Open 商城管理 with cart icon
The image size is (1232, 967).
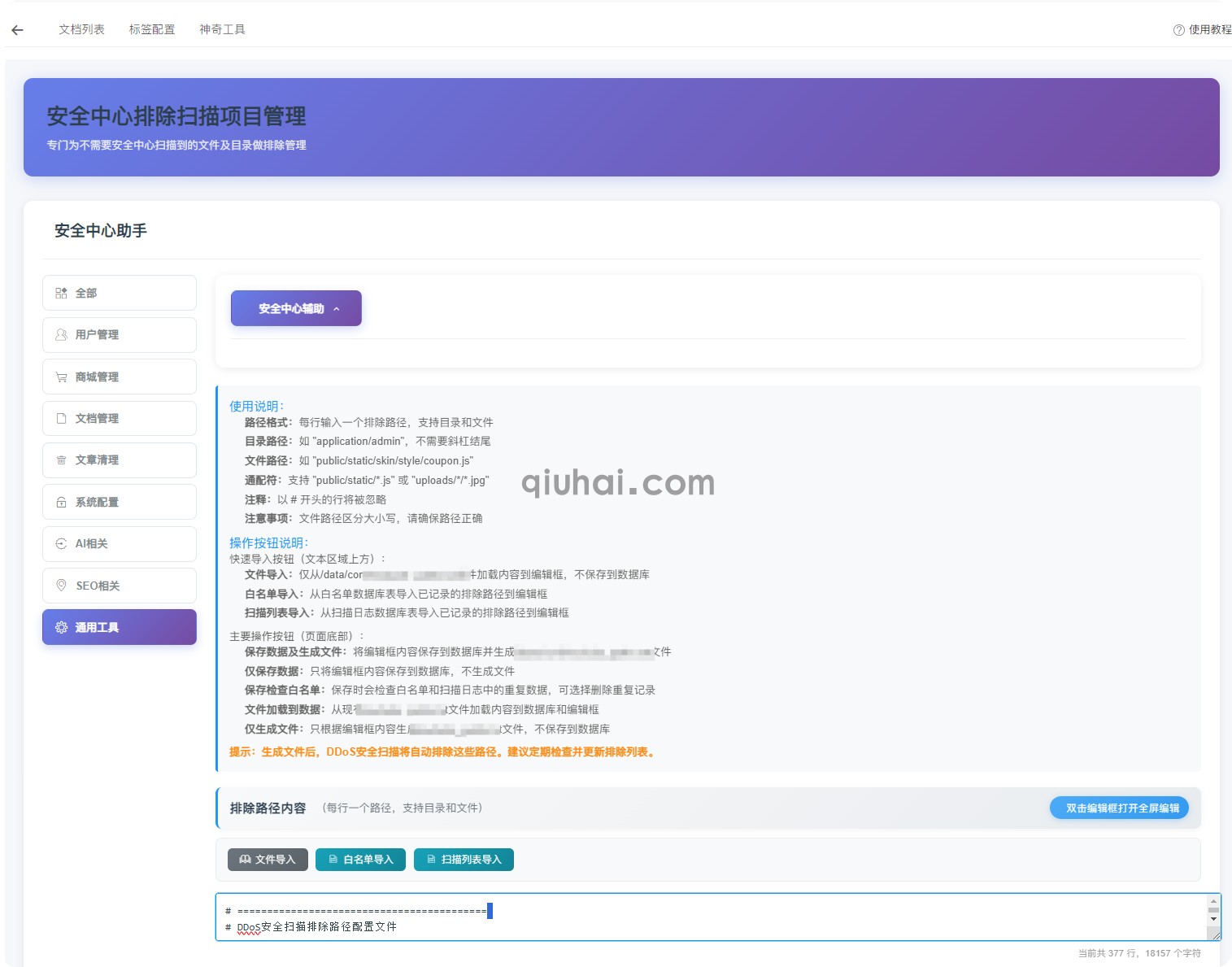pyautogui.click(x=120, y=377)
